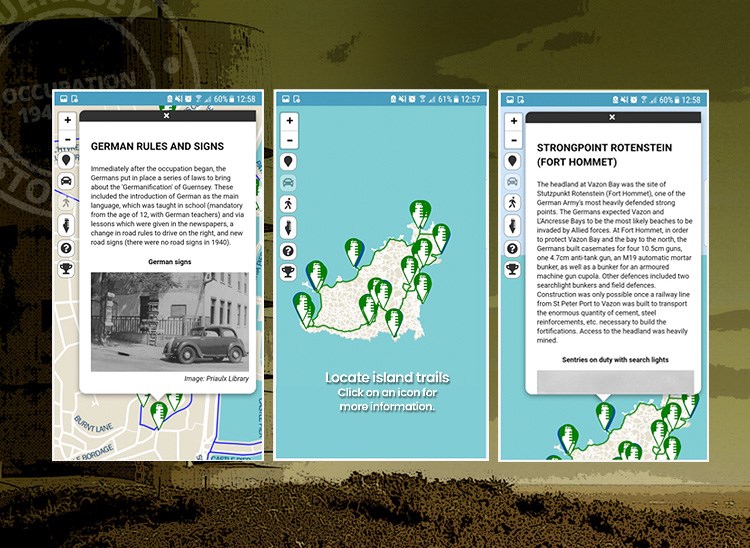The height and width of the screenshot is (548, 750).
Task: Zoom out on the right phone map
Action: (514, 141)
